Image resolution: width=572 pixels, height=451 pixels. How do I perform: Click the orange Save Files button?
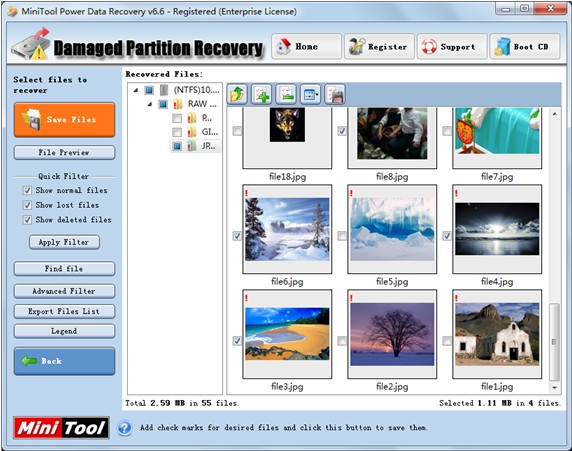pos(64,120)
